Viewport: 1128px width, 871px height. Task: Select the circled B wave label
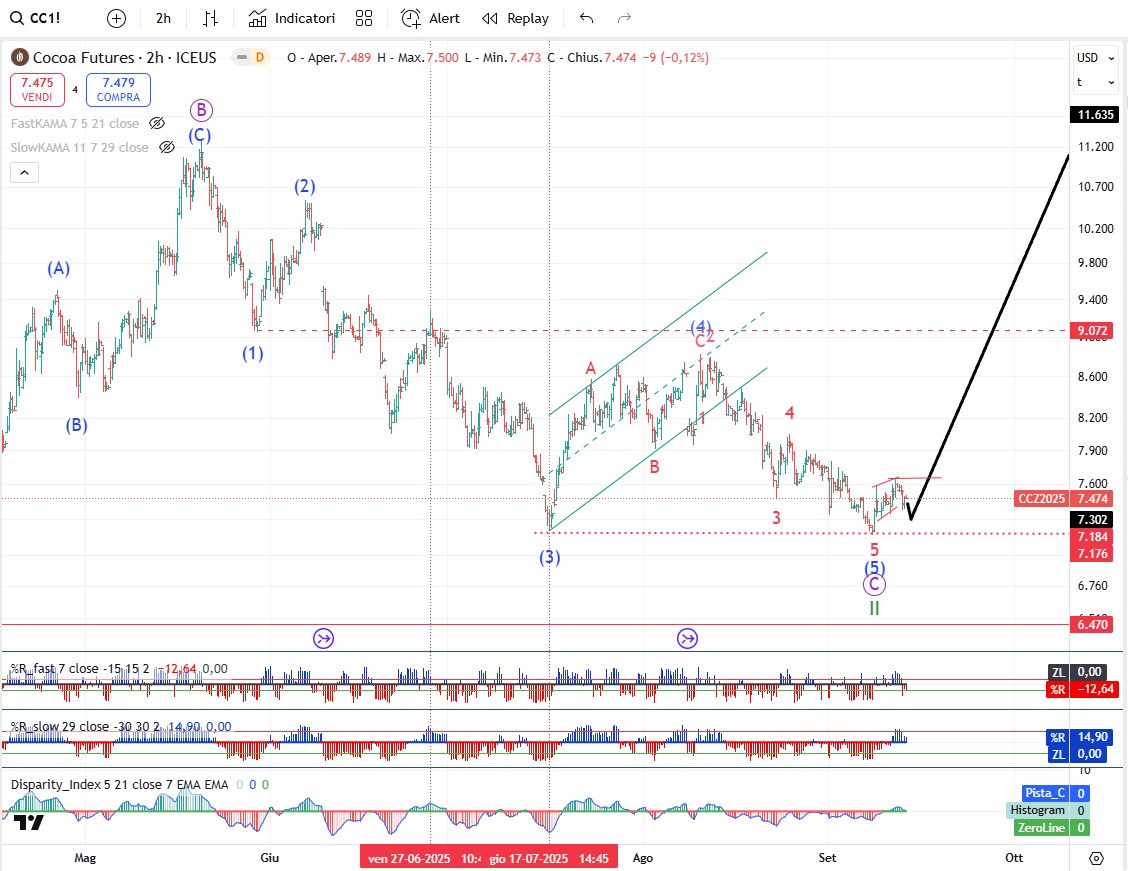click(201, 110)
